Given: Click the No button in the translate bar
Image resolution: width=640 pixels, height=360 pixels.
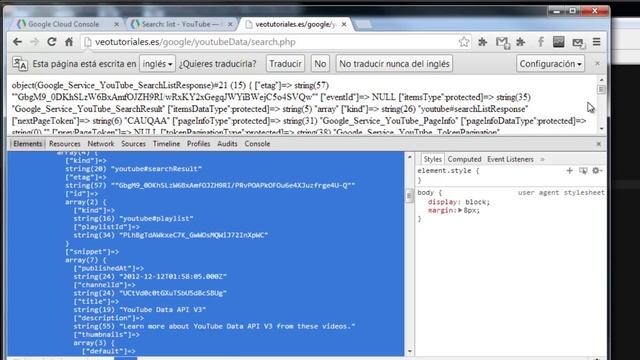Looking at the screenshot, I should (x=320, y=64).
